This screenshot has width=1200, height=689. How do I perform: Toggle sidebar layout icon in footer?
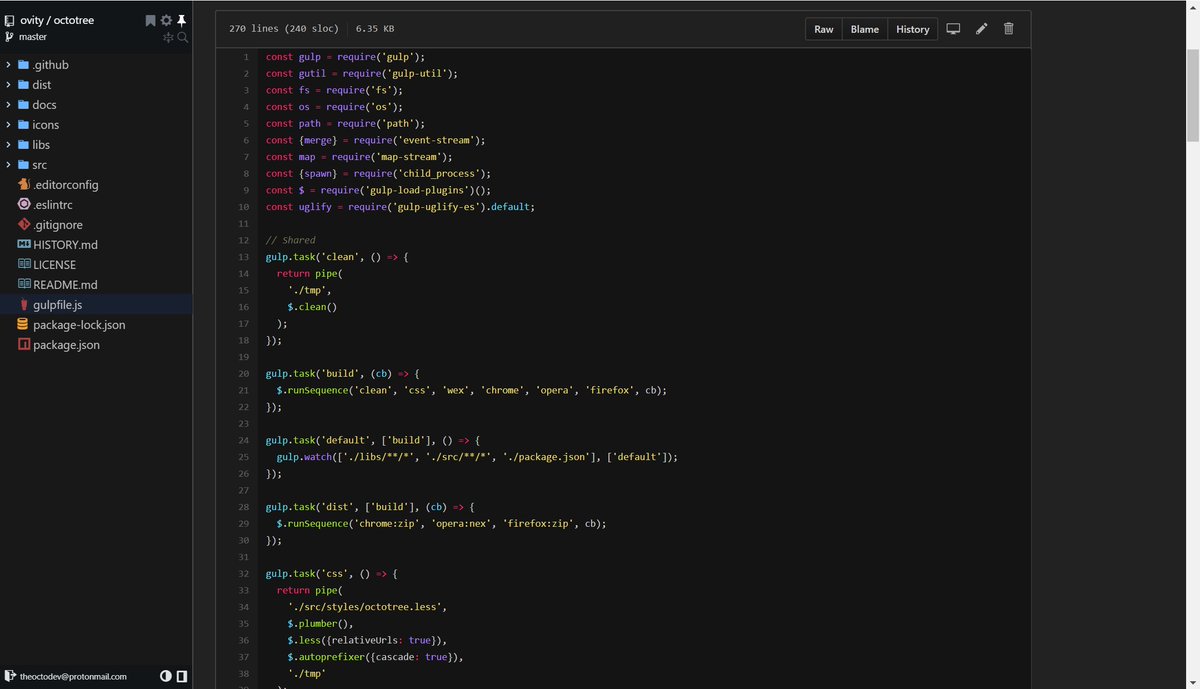(181, 676)
